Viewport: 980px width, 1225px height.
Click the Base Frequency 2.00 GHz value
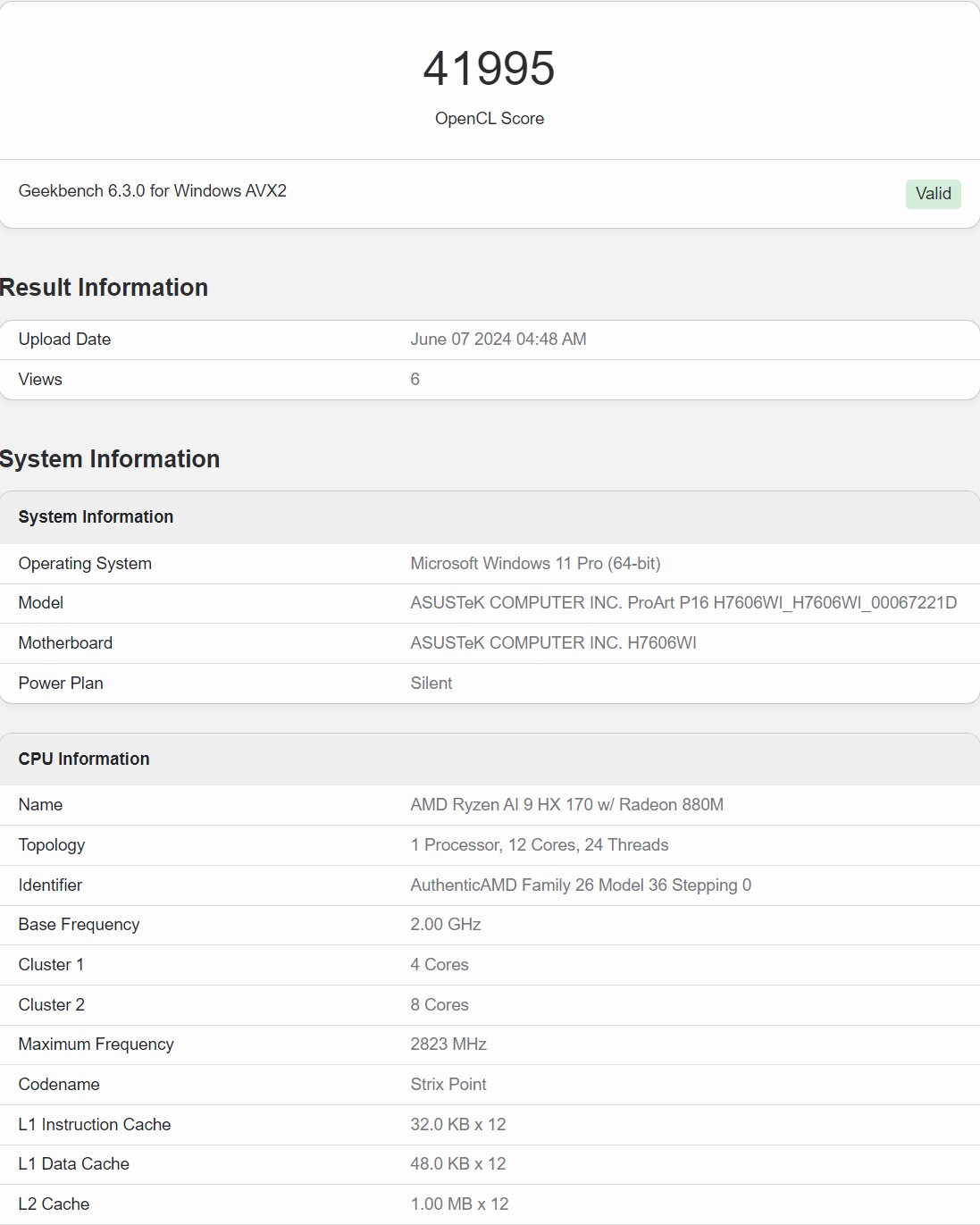[x=445, y=925]
